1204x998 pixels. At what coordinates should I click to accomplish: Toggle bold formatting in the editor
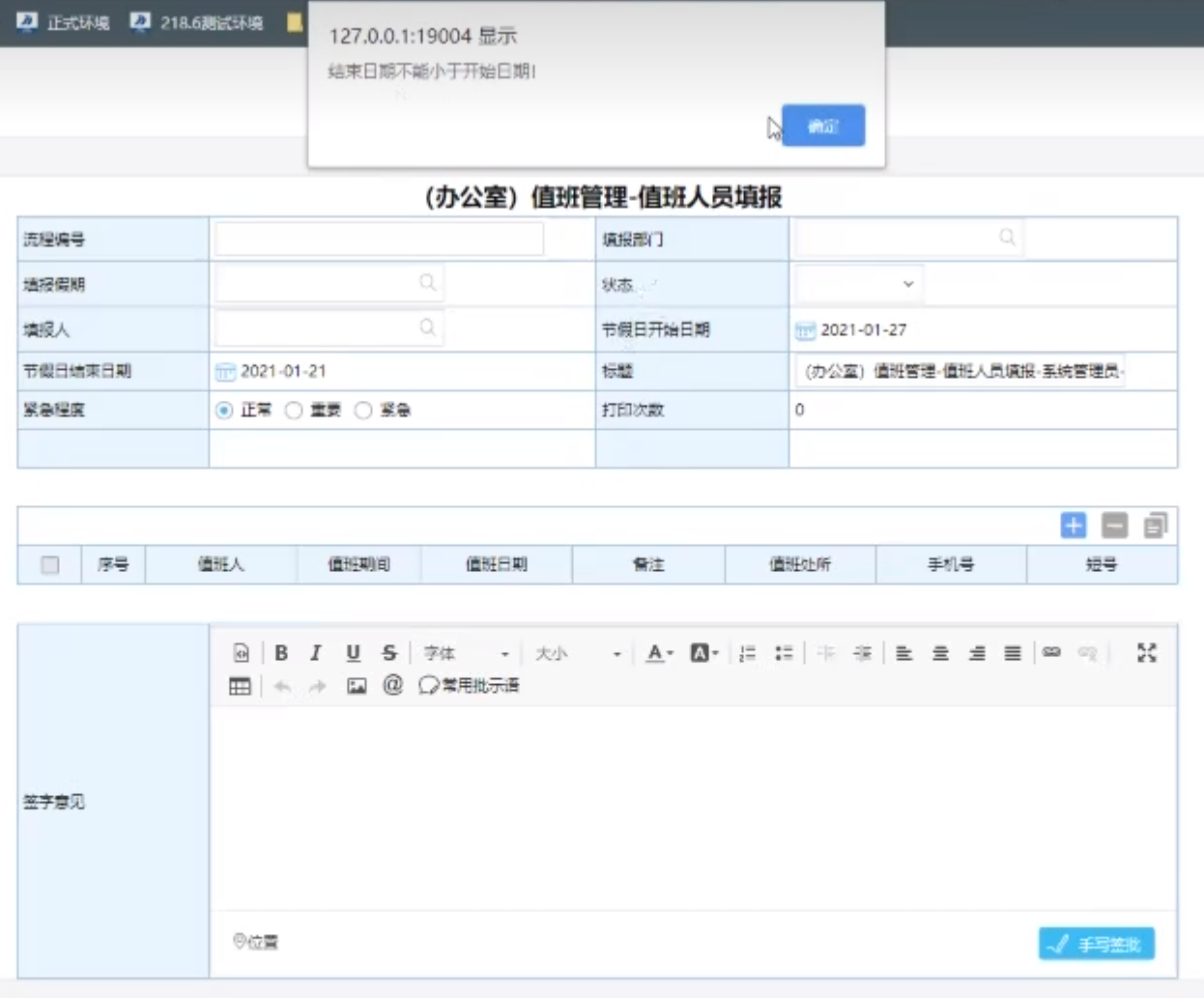pyautogui.click(x=281, y=653)
